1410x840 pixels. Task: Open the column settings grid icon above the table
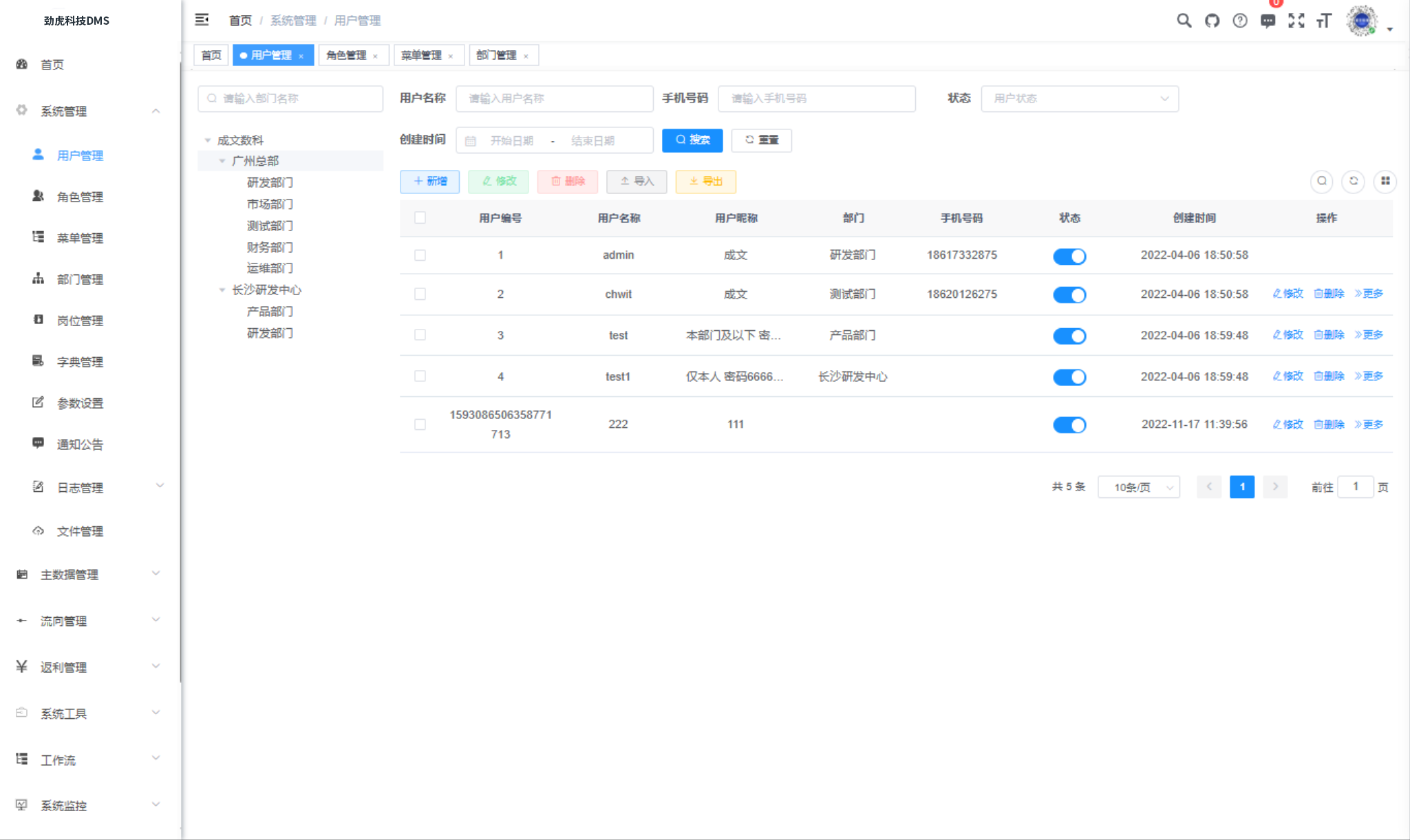[x=1386, y=182]
